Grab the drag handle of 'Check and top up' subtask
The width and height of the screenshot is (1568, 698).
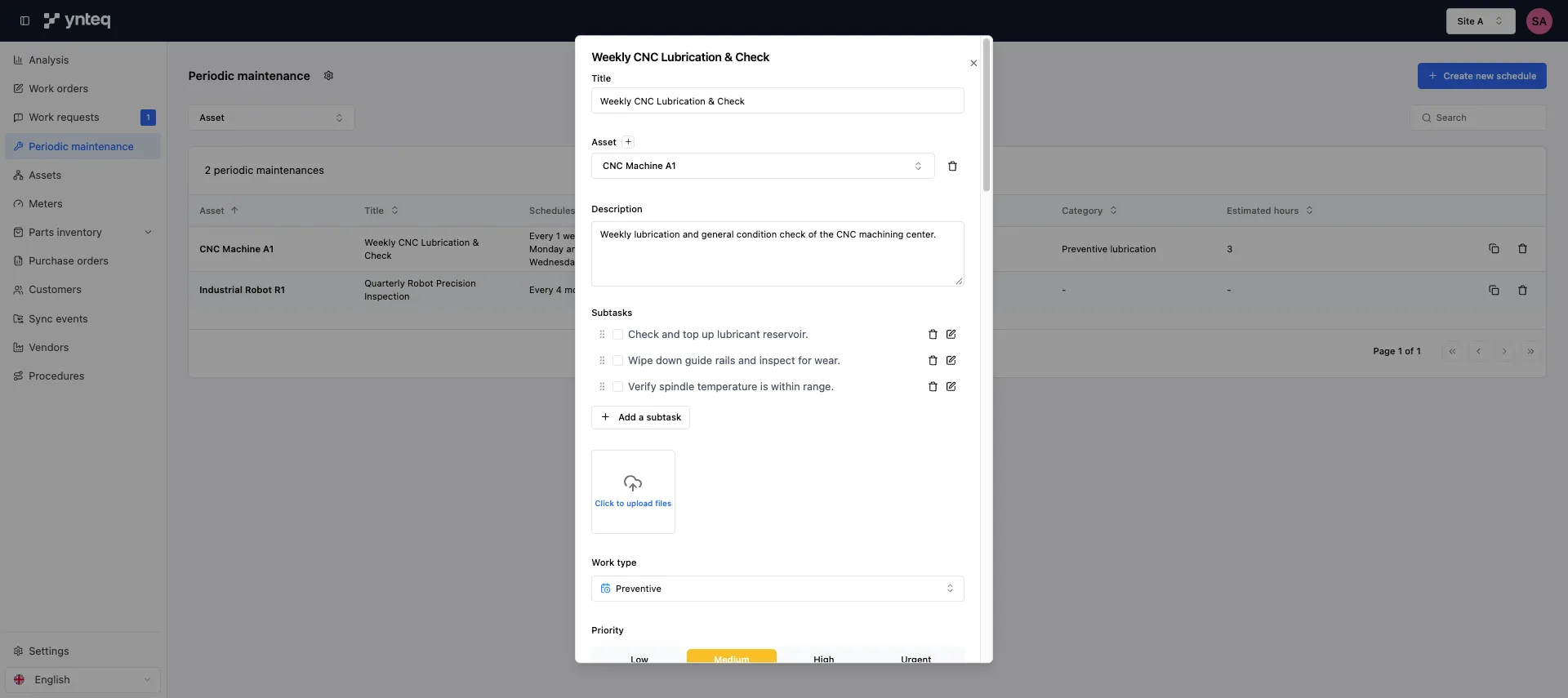602,335
